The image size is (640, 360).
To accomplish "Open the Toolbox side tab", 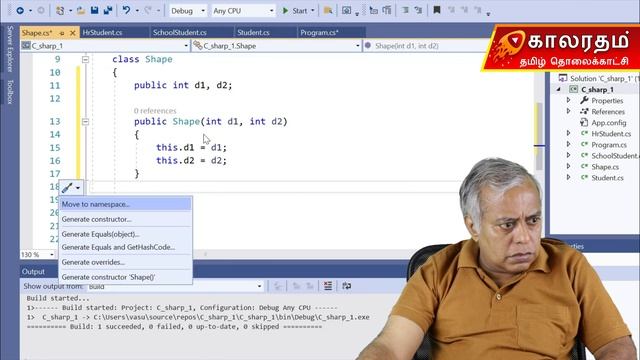I will (x=10, y=92).
